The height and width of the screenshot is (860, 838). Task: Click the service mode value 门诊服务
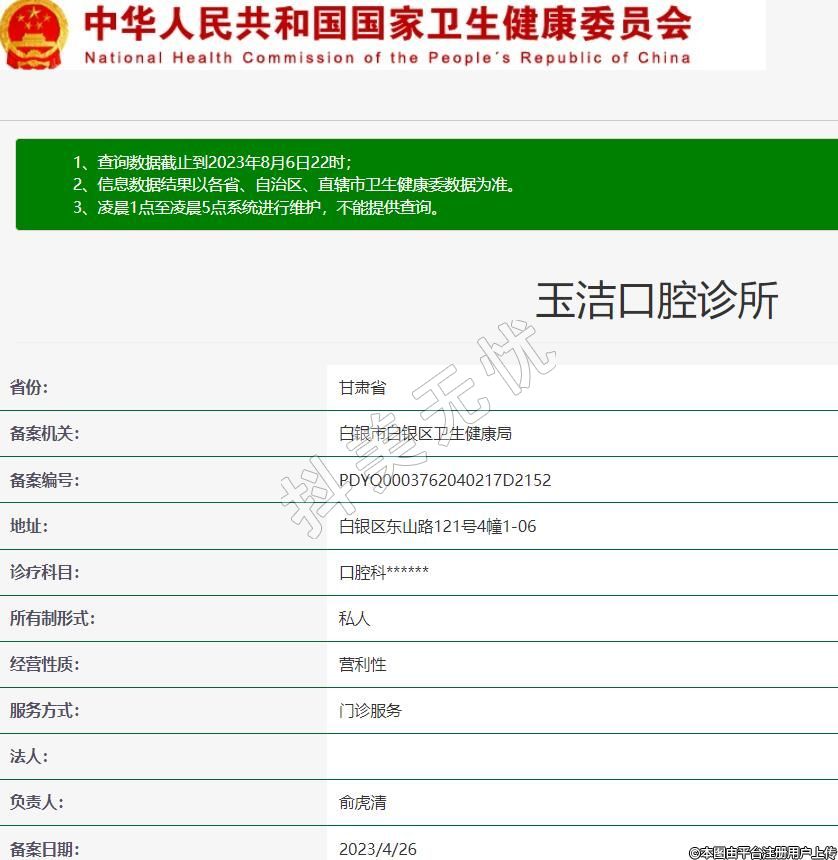pyautogui.click(x=370, y=711)
